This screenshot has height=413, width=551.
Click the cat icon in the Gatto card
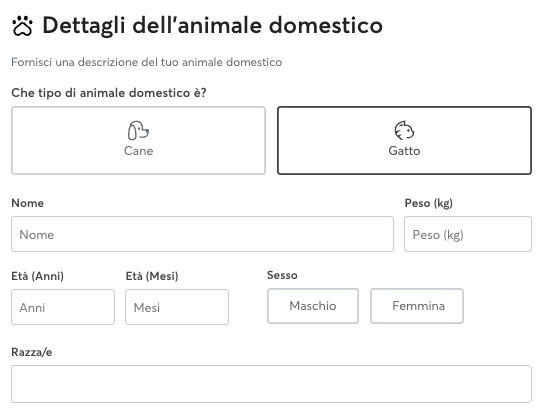(x=404, y=130)
